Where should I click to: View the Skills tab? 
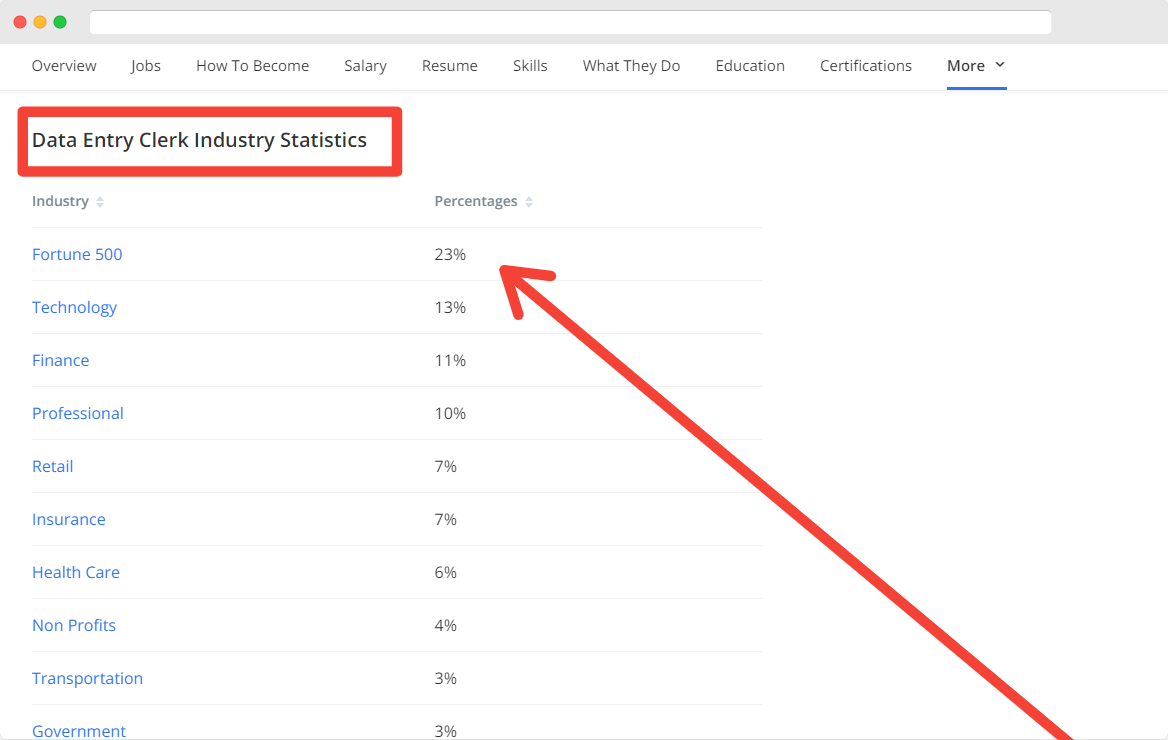tap(530, 66)
